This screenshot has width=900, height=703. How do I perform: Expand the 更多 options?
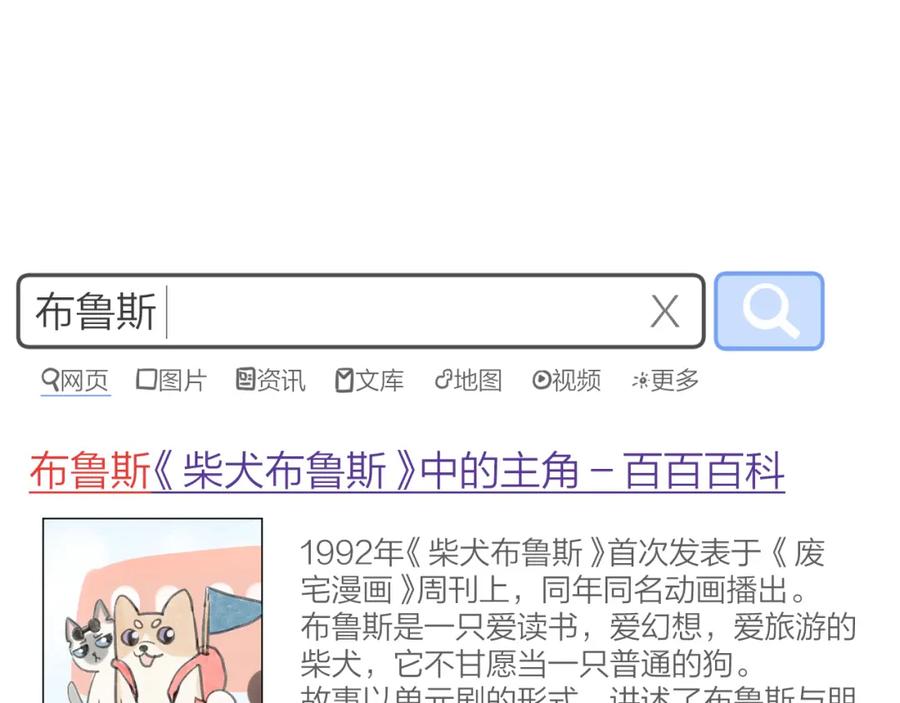click(x=665, y=380)
